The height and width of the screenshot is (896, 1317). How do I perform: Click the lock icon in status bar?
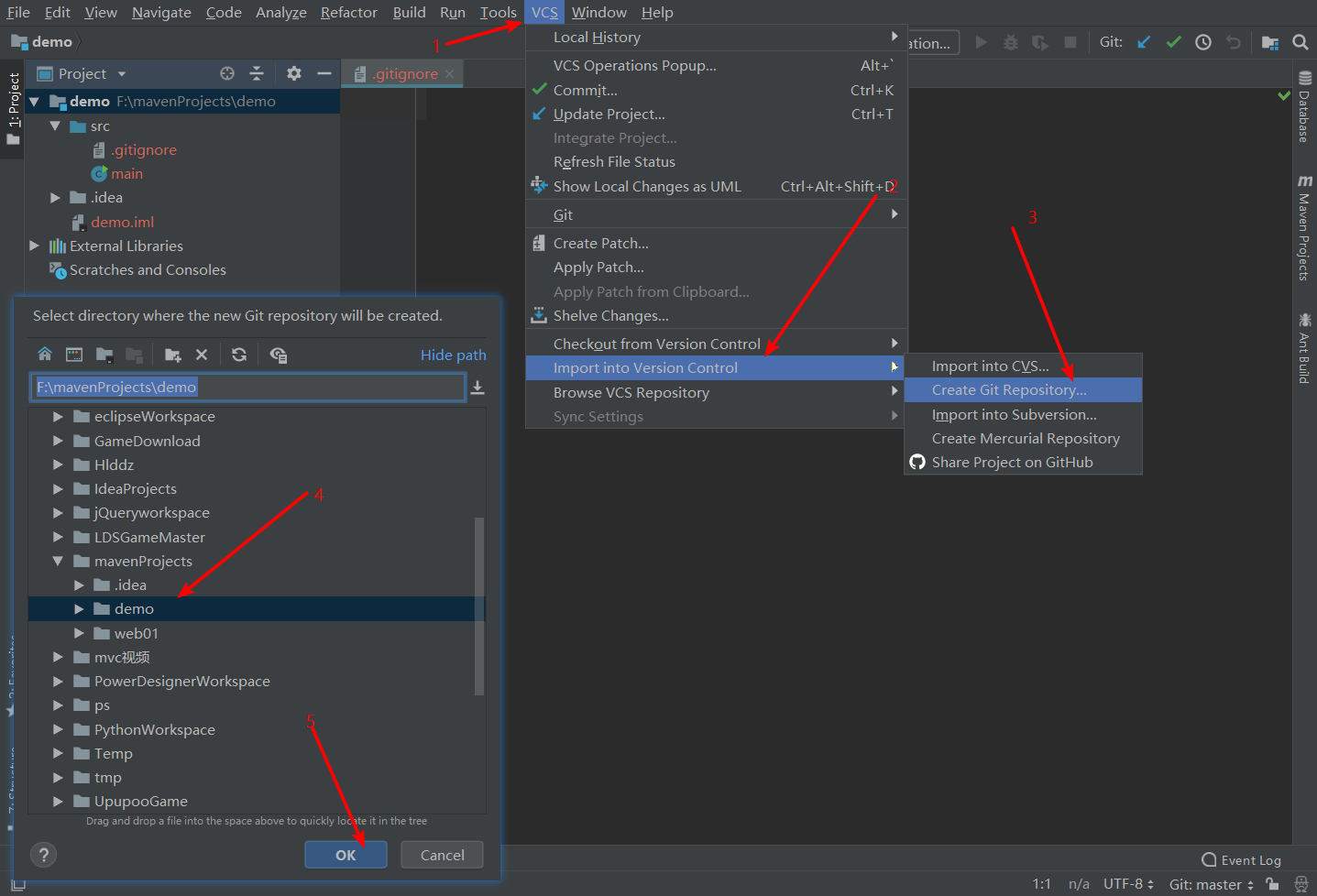(x=1272, y=884)
